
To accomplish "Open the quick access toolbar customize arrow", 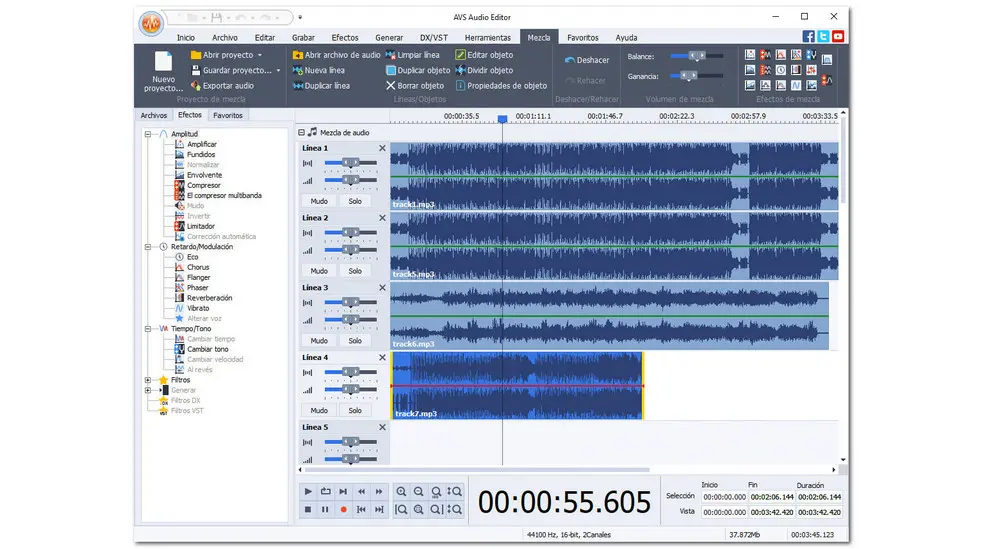I will click(300, 17).
